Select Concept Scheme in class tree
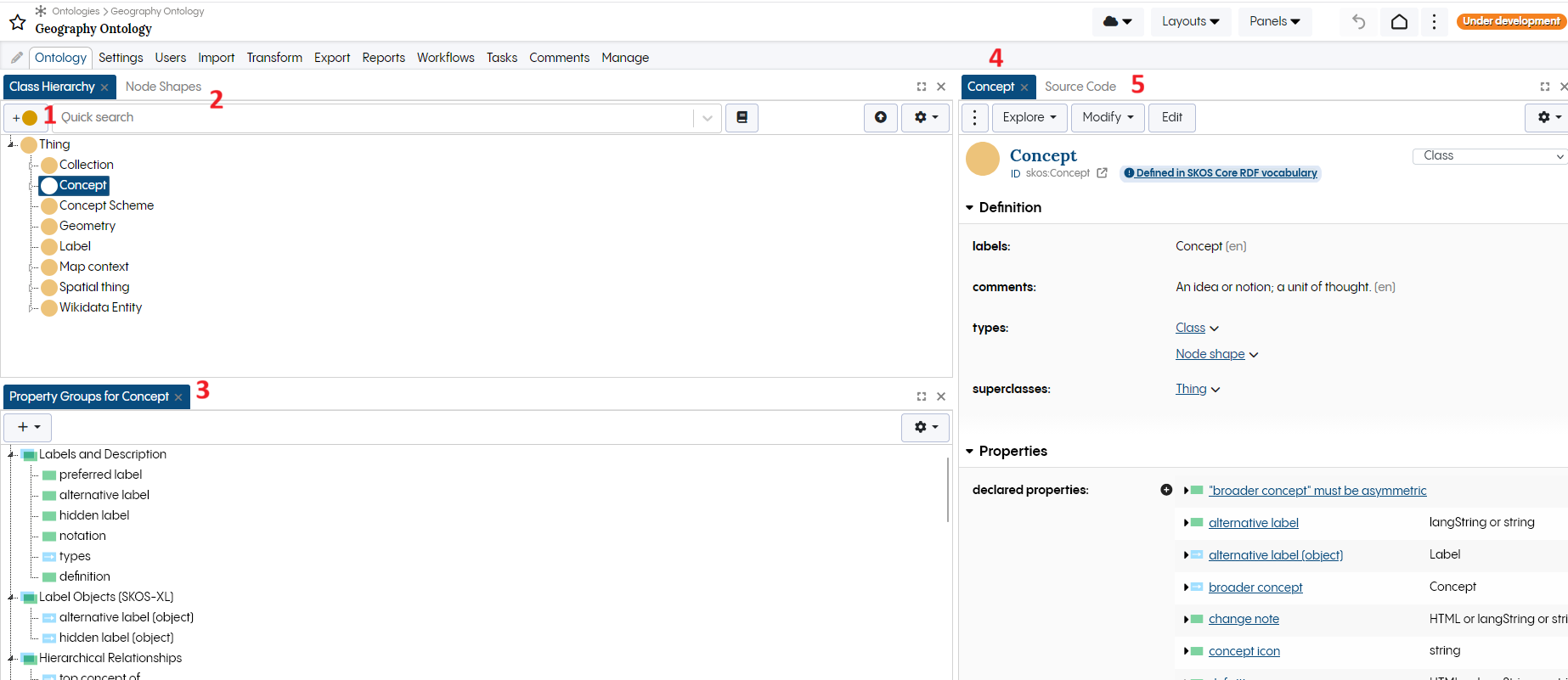 (x=106, y=205)
